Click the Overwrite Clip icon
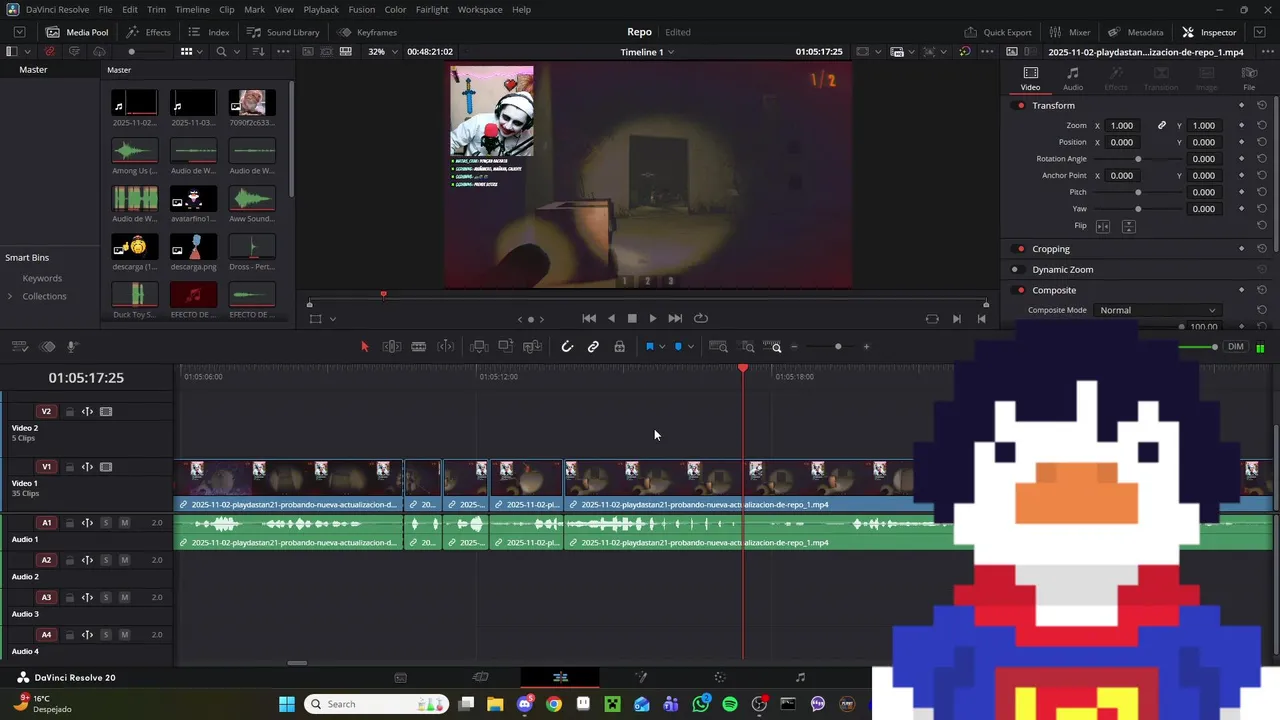The image size is (1280, 720). point(506,347)
